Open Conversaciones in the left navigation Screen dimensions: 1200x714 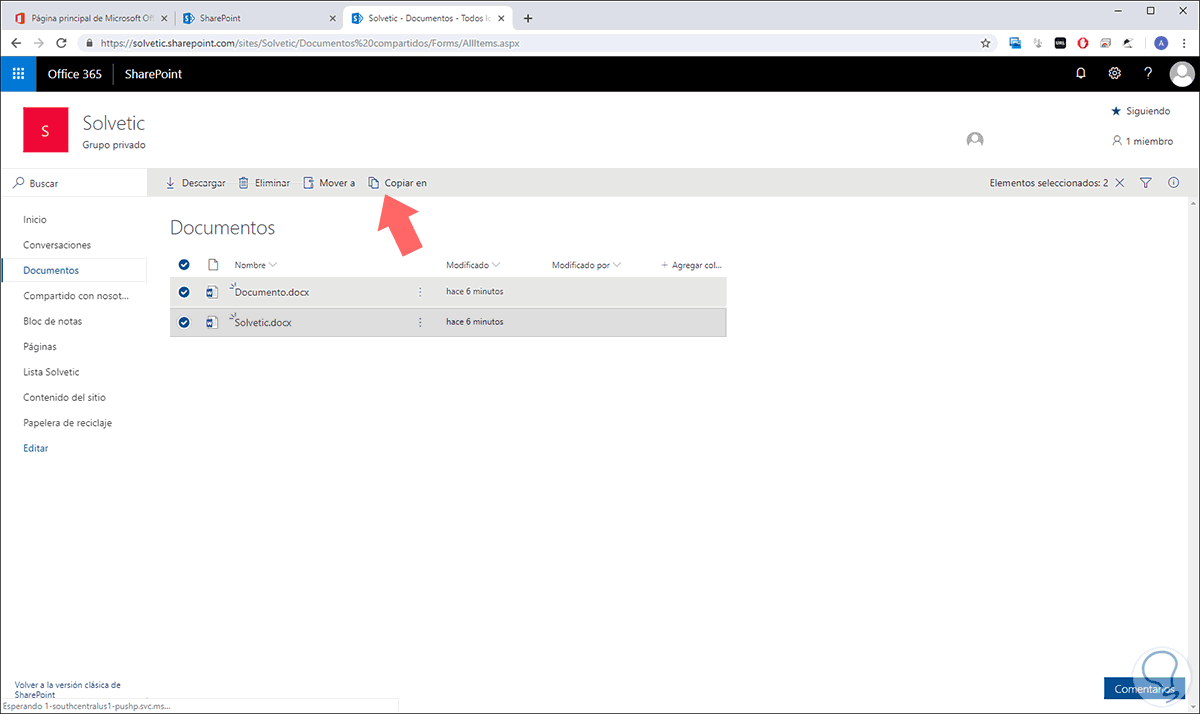[57, 245]
